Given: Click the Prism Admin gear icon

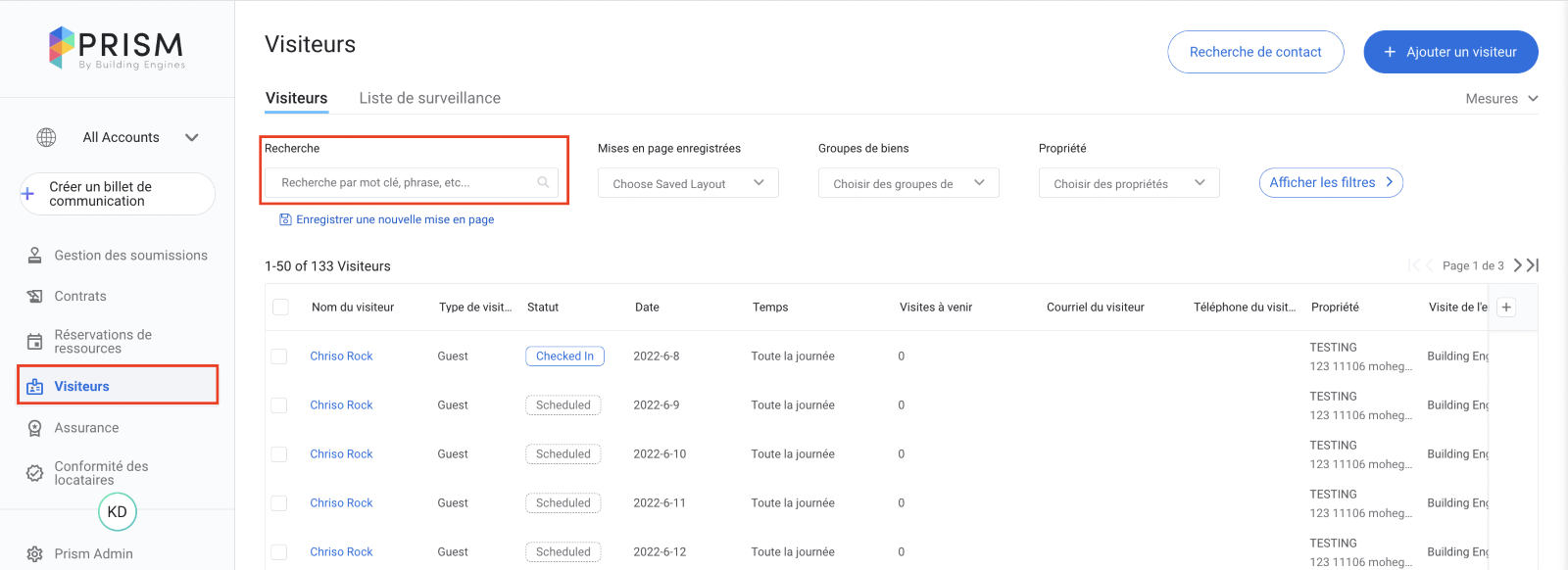Looking at the screenshot, I should (x=34, y=553).
